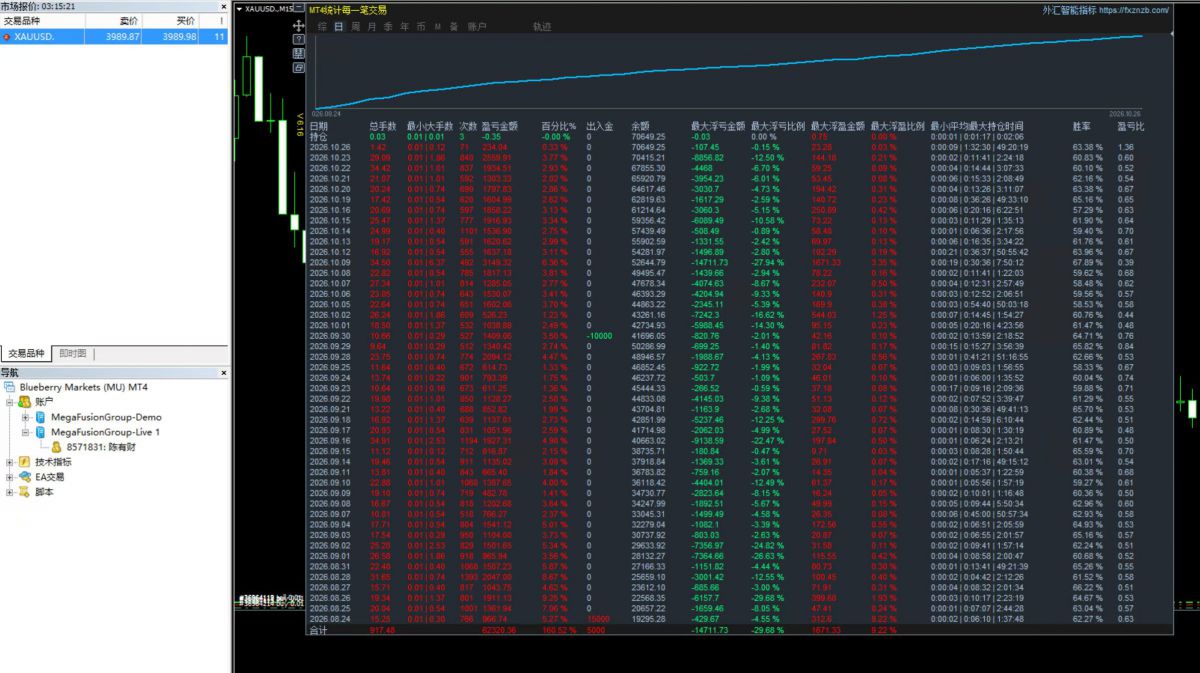
Task: Click the stacked-window restore icon on chart
Action: click(299, 69)
